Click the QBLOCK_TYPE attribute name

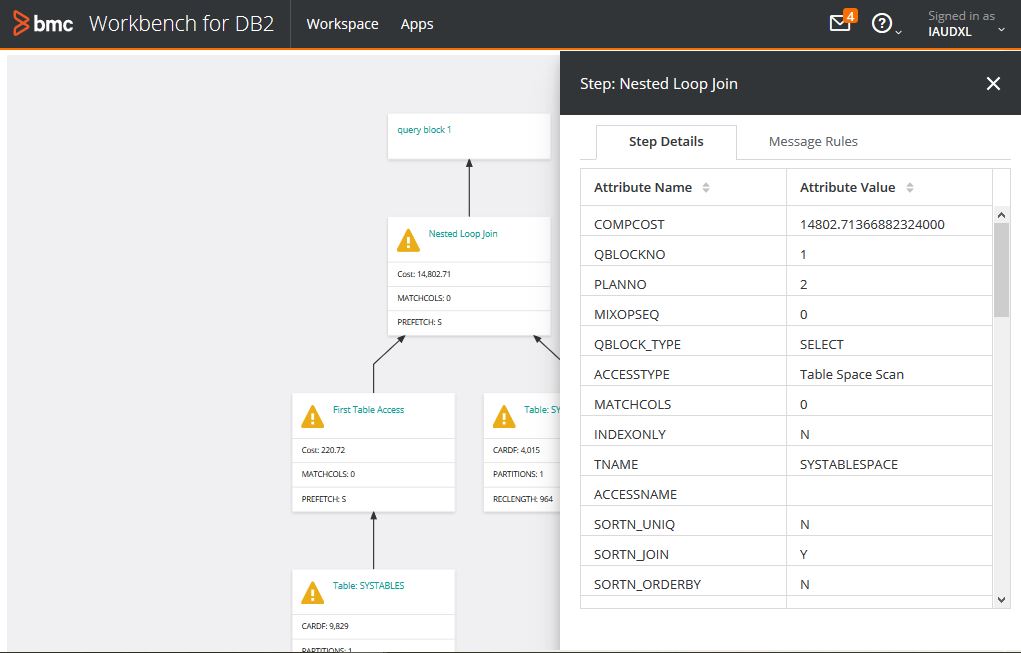[637, 344]
